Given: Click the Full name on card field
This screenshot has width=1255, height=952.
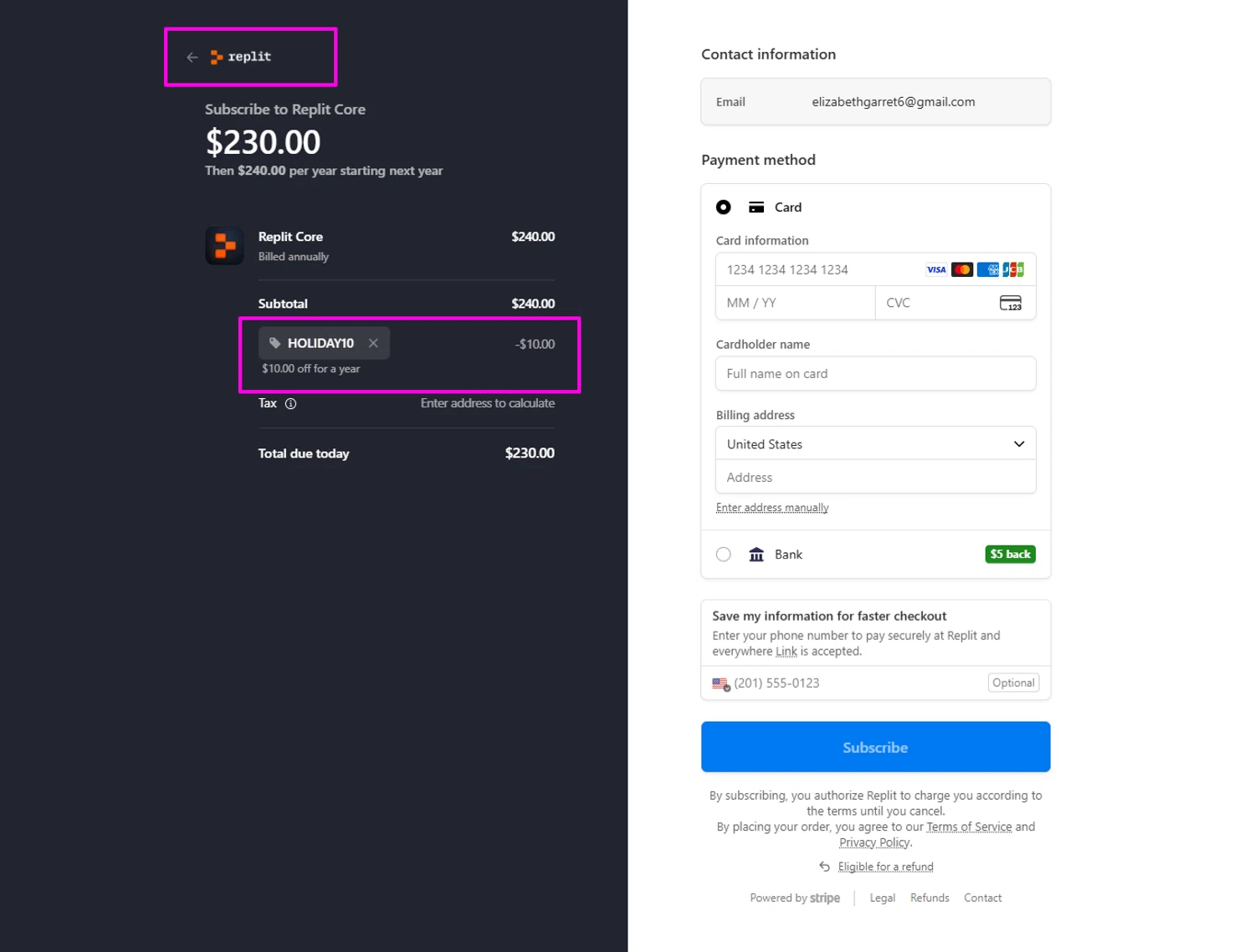Looking at the screenshot, I should click(876, 374).
